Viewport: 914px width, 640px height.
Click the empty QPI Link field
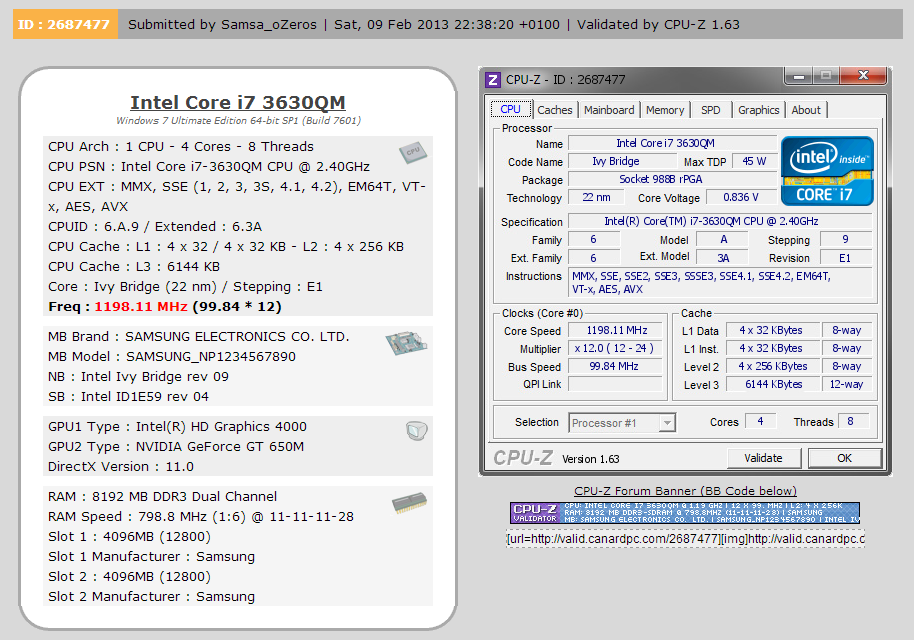pos(616,385)
